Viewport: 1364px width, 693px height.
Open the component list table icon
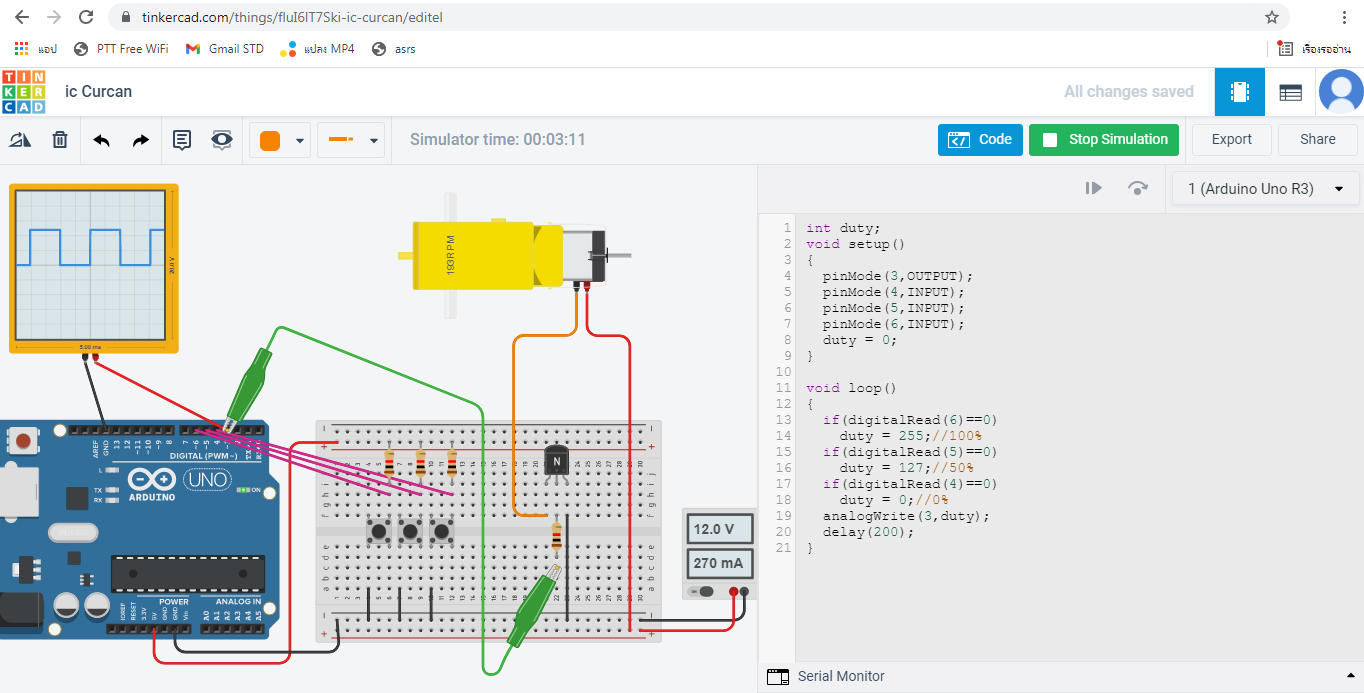(x=1291, y=92)
